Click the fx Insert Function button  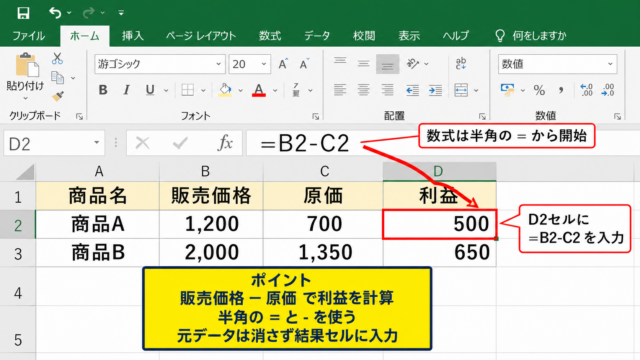[225, 143]
